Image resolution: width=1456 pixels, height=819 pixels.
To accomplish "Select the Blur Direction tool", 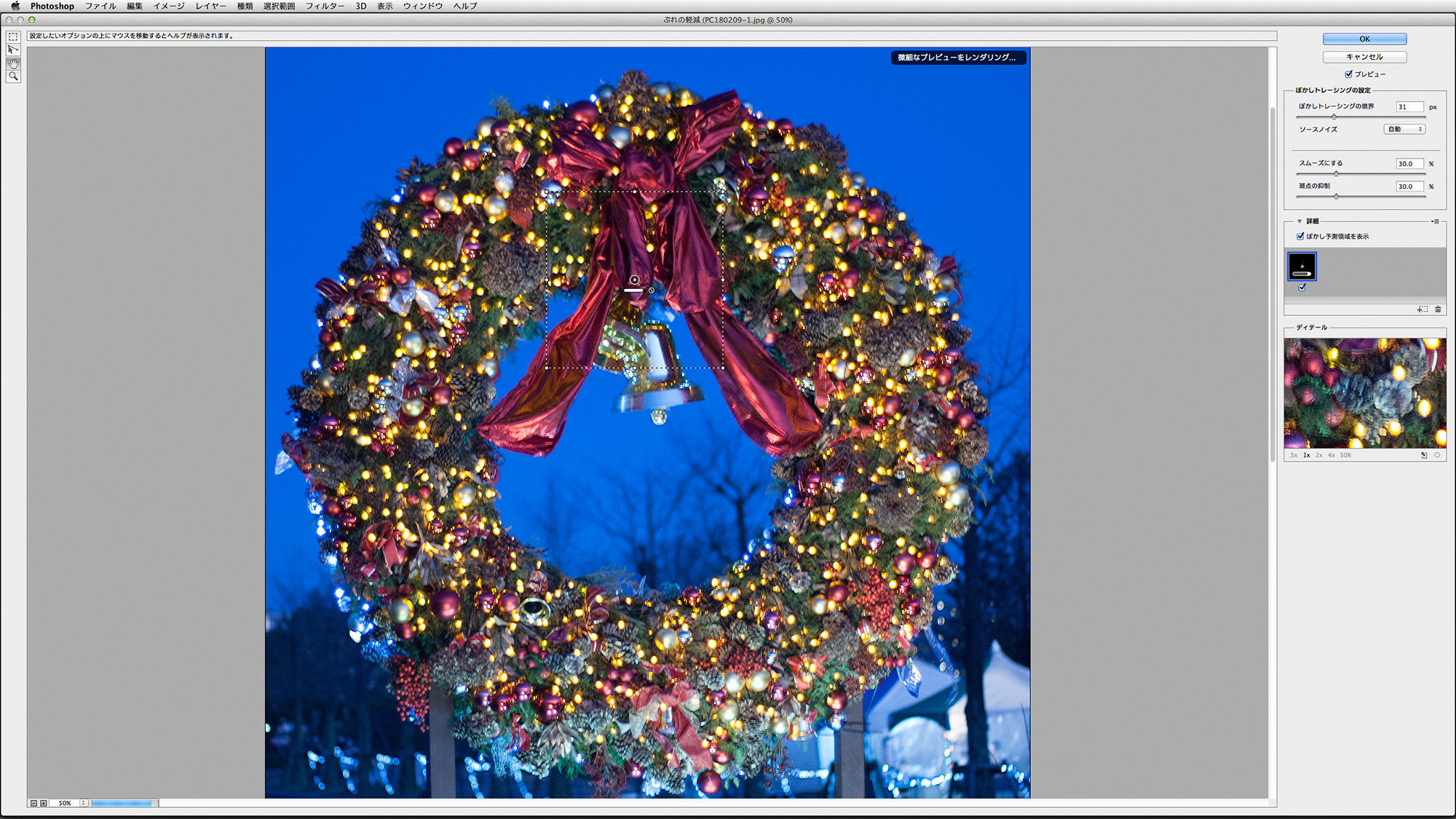I will coord(13,50).
